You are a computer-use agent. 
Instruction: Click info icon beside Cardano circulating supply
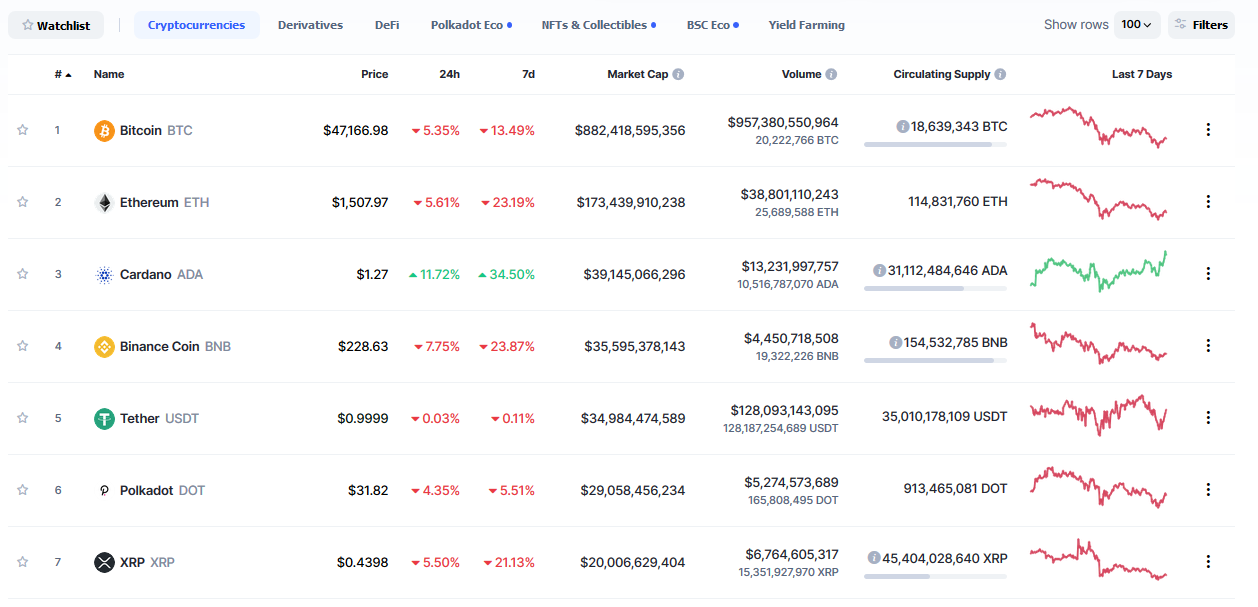pyautogui.click(x=879, y=270)
